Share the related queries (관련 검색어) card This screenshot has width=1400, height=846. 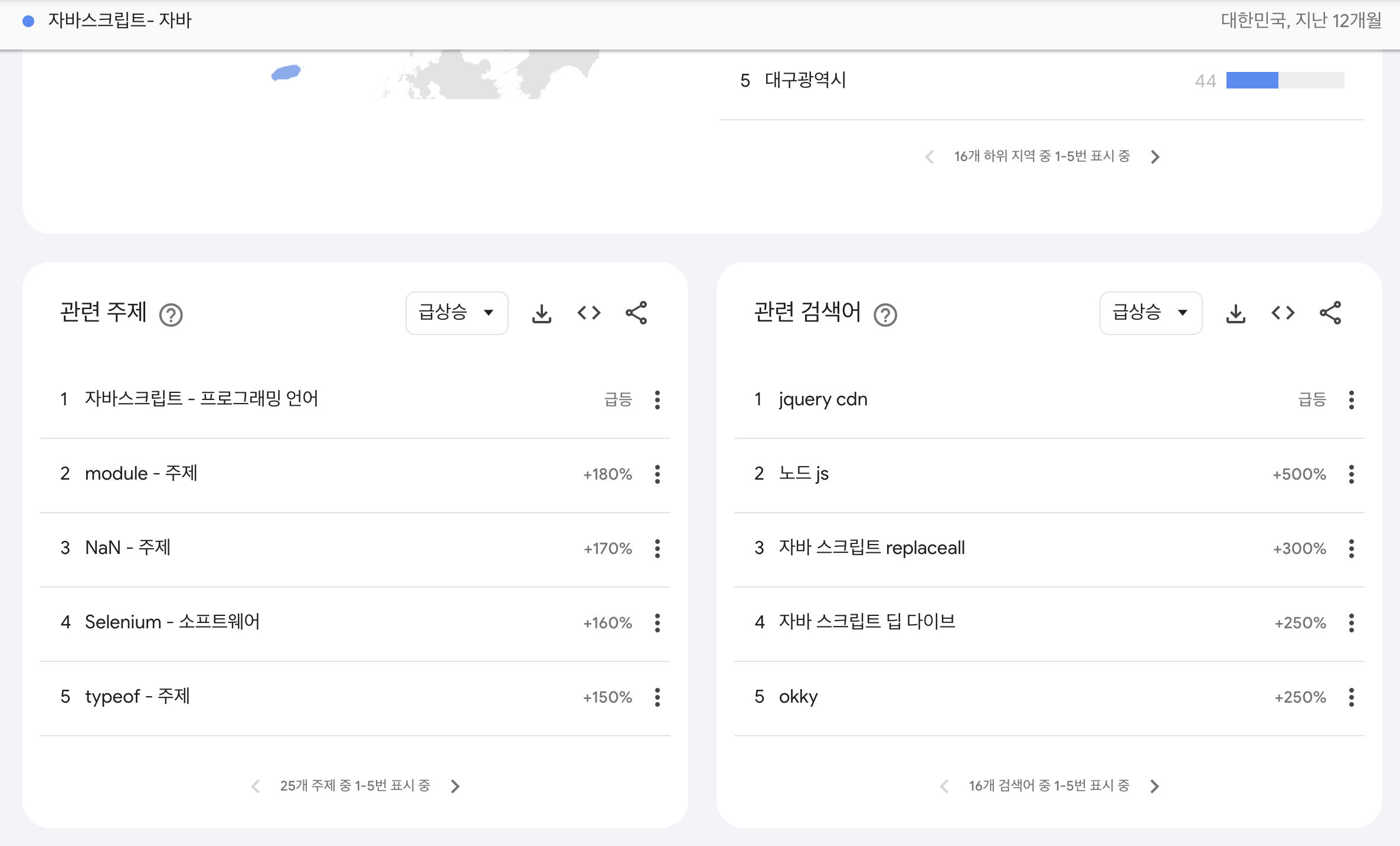click(x=1330, y=313)
